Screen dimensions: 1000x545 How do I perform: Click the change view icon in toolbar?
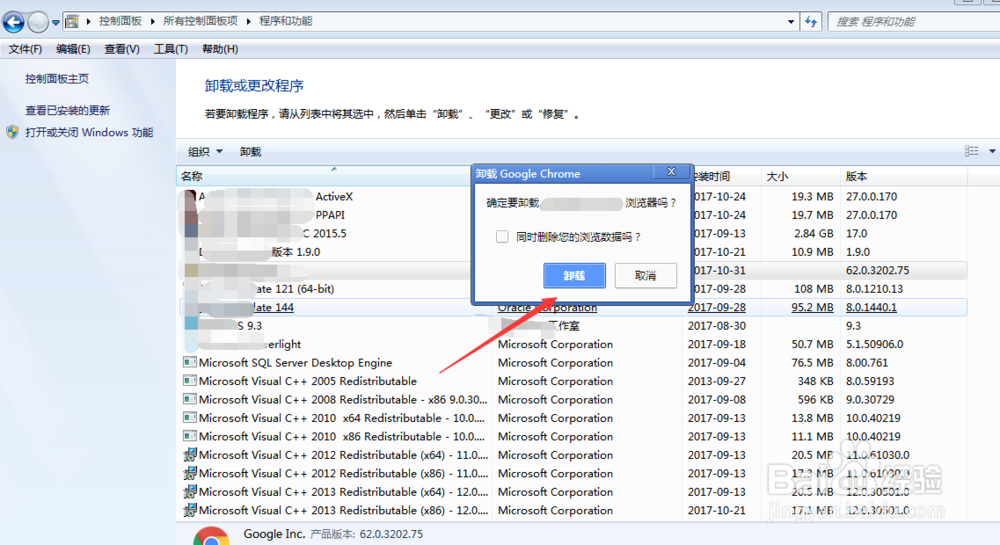pyautogui.click(x=971, y=151)
